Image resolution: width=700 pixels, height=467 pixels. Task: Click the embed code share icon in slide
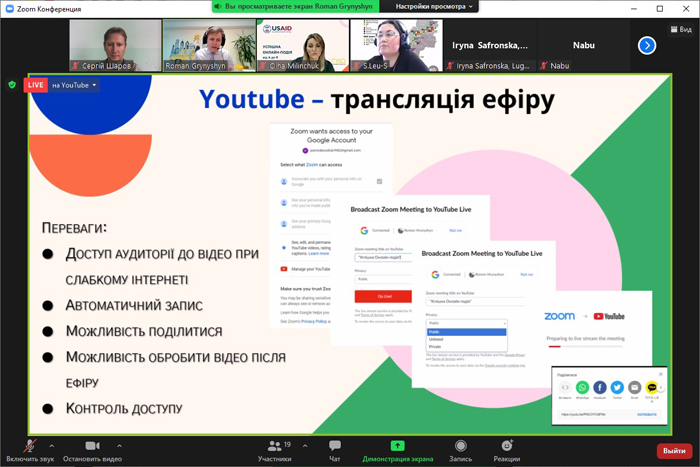point(565,388)
